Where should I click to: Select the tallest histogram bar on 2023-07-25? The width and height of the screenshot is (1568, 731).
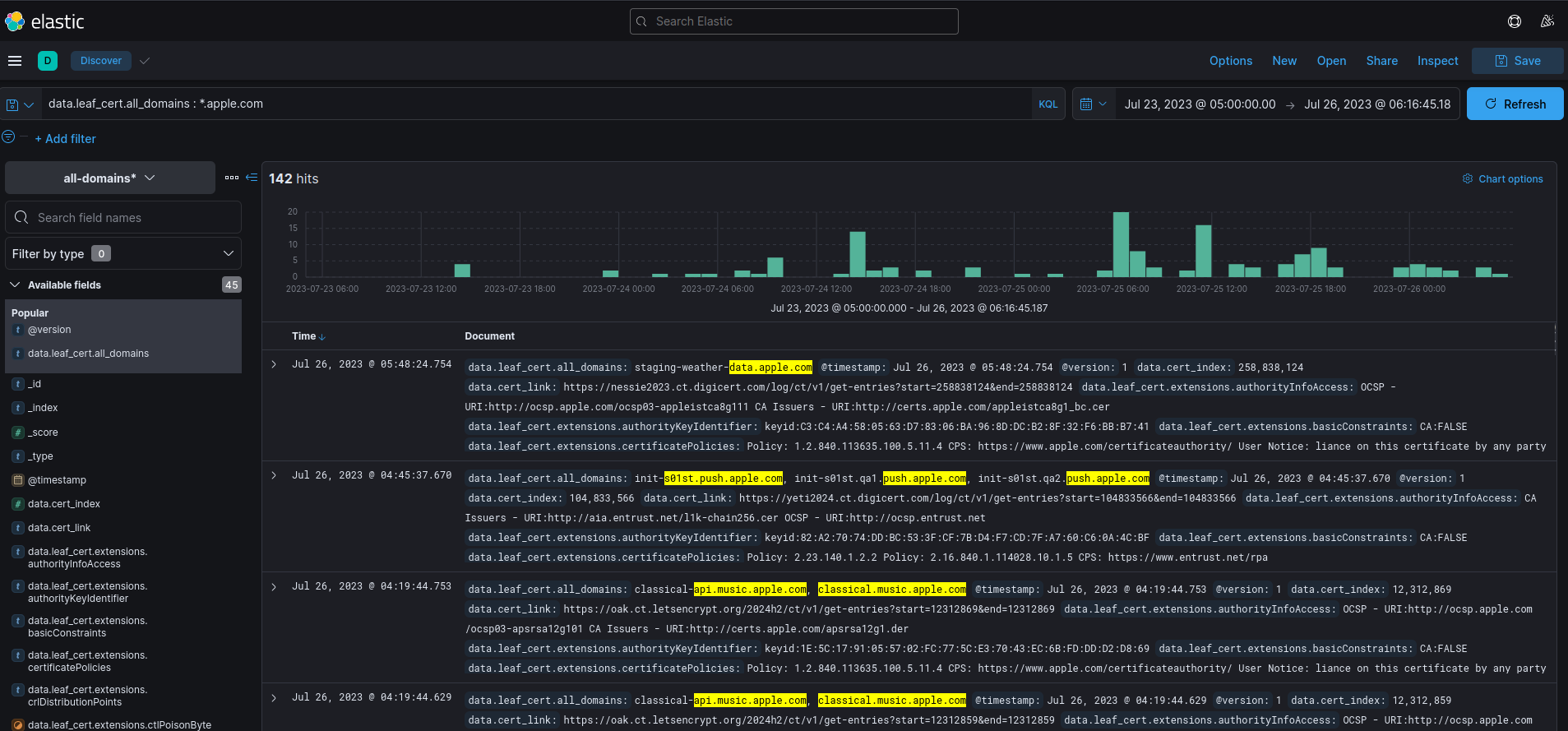pos(1121,244)
